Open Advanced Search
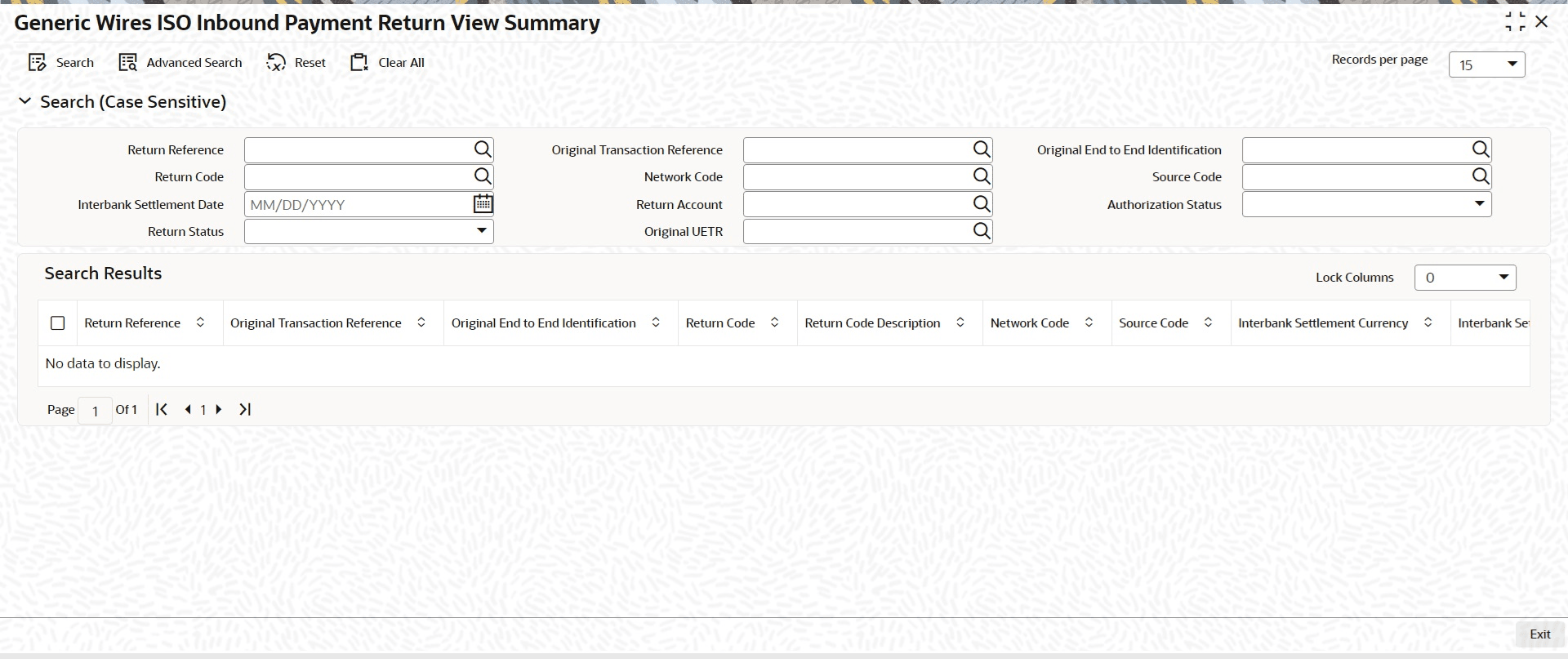The width and height of the screenshot is (1568, 663). (180, 63)
